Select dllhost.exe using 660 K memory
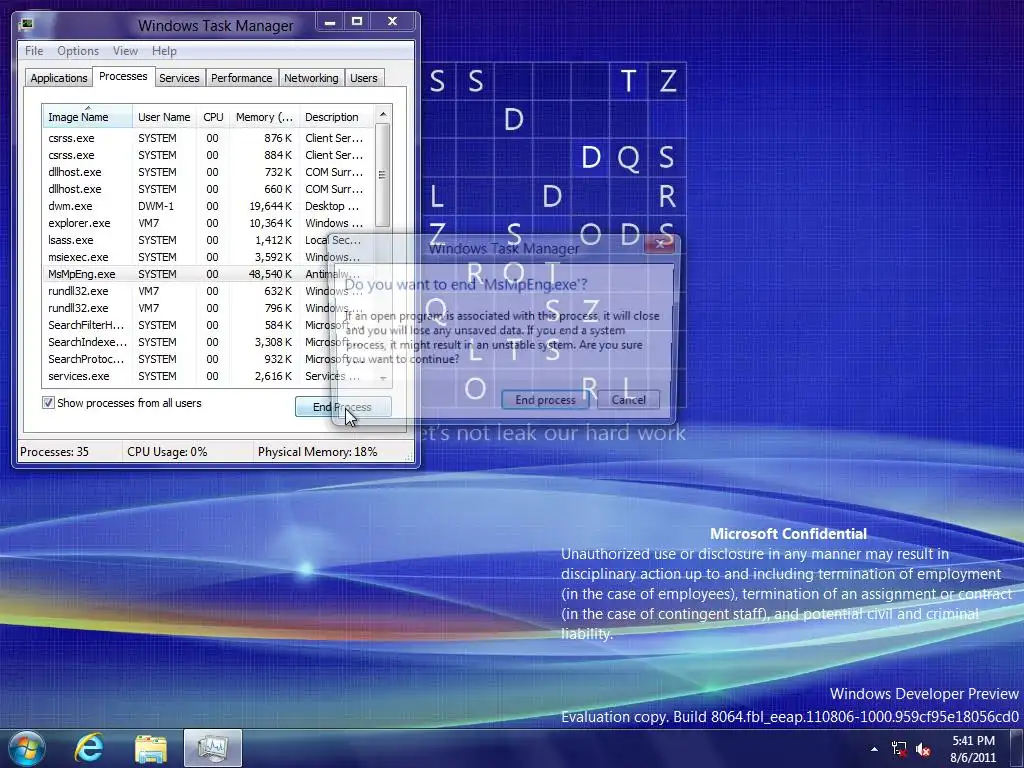Image resolution: width=1024 pixels, height=768 pixels. pyautogui.click(x=208, y=189)
